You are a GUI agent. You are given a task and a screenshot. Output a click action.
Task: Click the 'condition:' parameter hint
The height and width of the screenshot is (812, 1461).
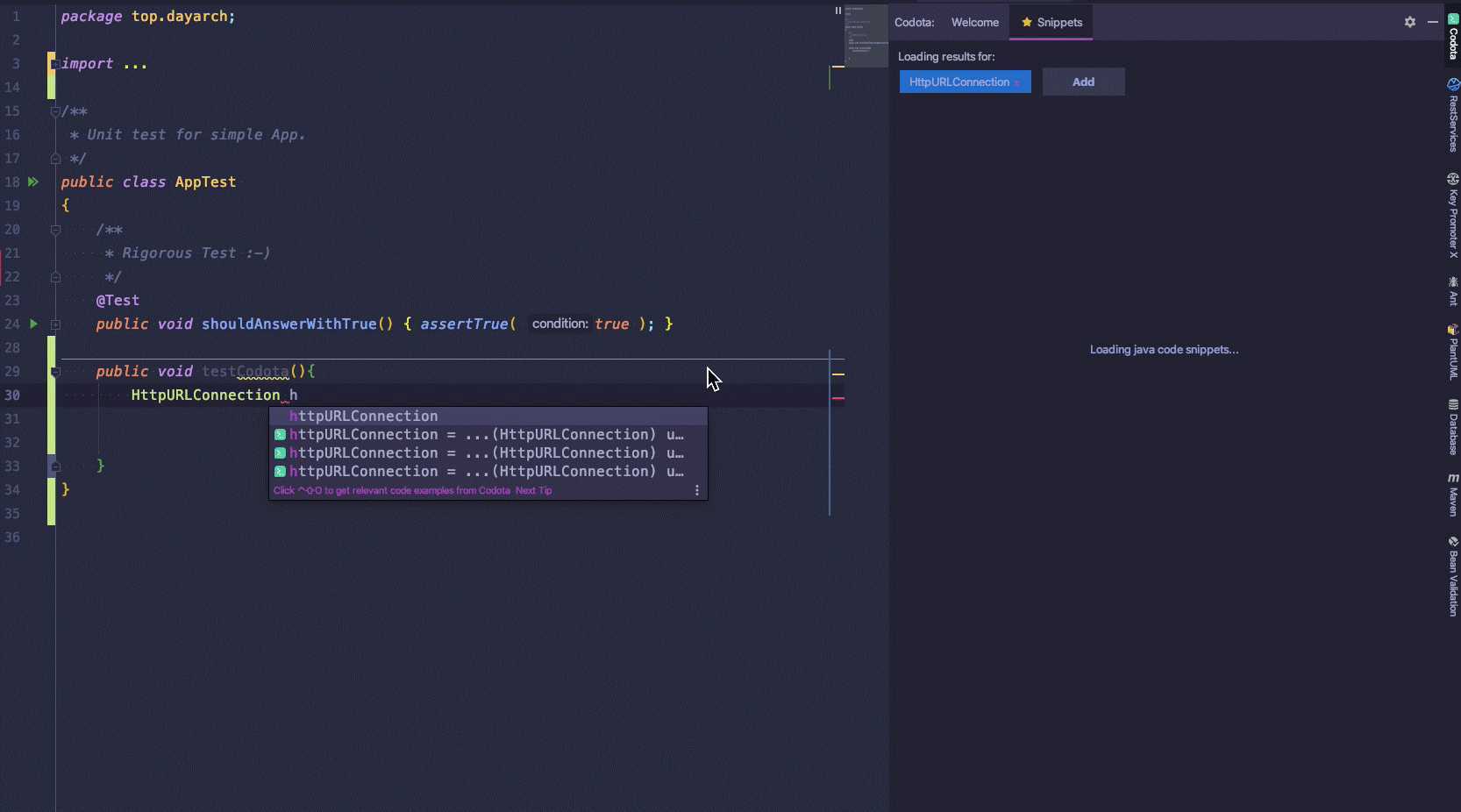559,324
